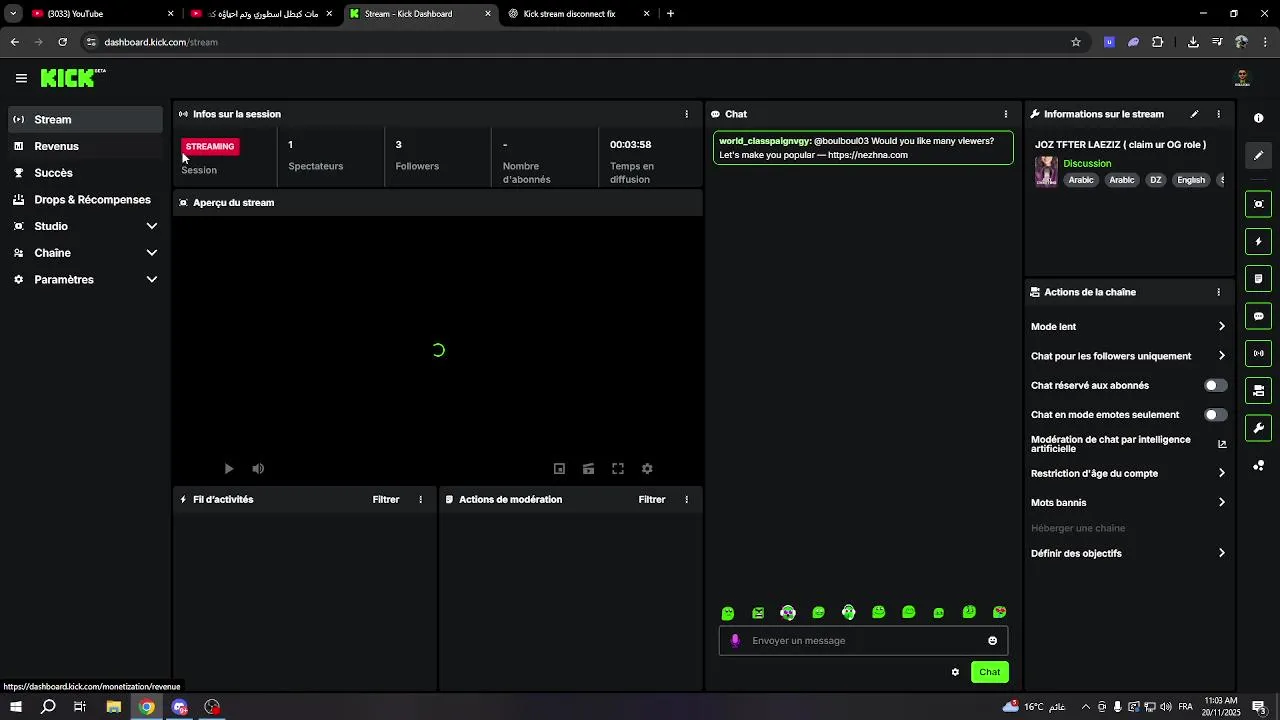Image resolution: width=1280 pixels, height=720 pixels.
Task: Insert the first green emote in chat row
Action: pos(728,612)
